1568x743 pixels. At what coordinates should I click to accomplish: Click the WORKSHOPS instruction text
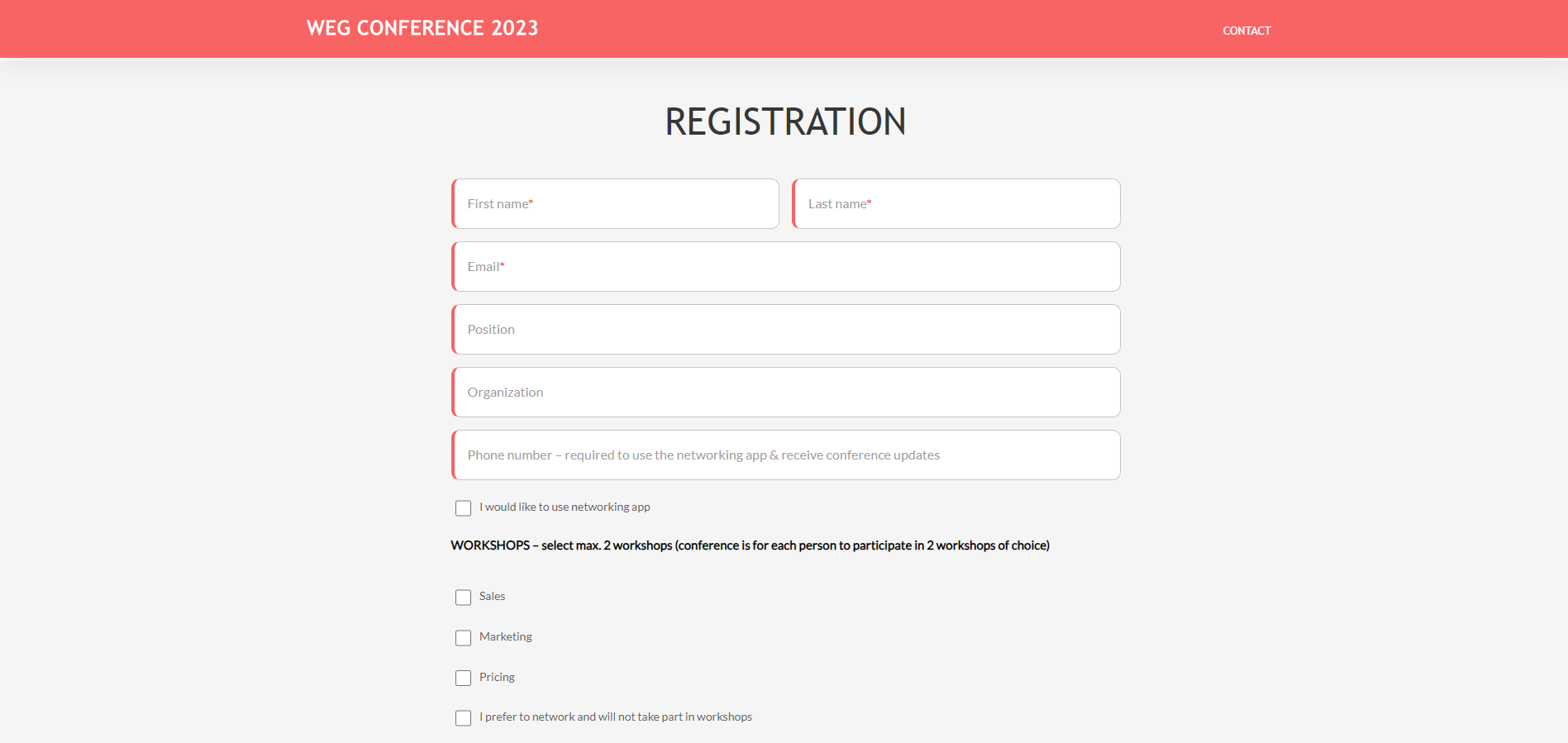click(x=750, y=545)
